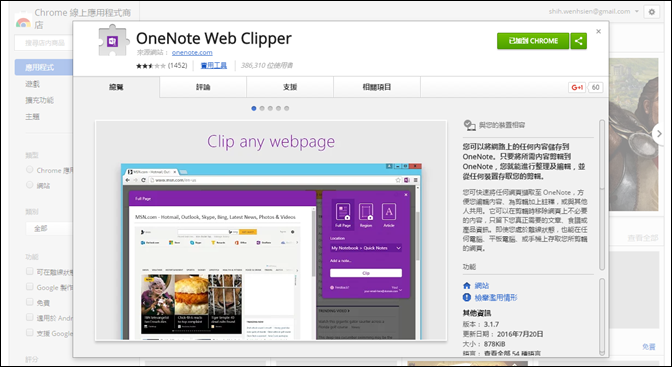The width and height of the screenshot is (672, 367).
Task: Close the OneNote Web Clipper dialog
Action: pyautogui.click(x=599, y=31)
